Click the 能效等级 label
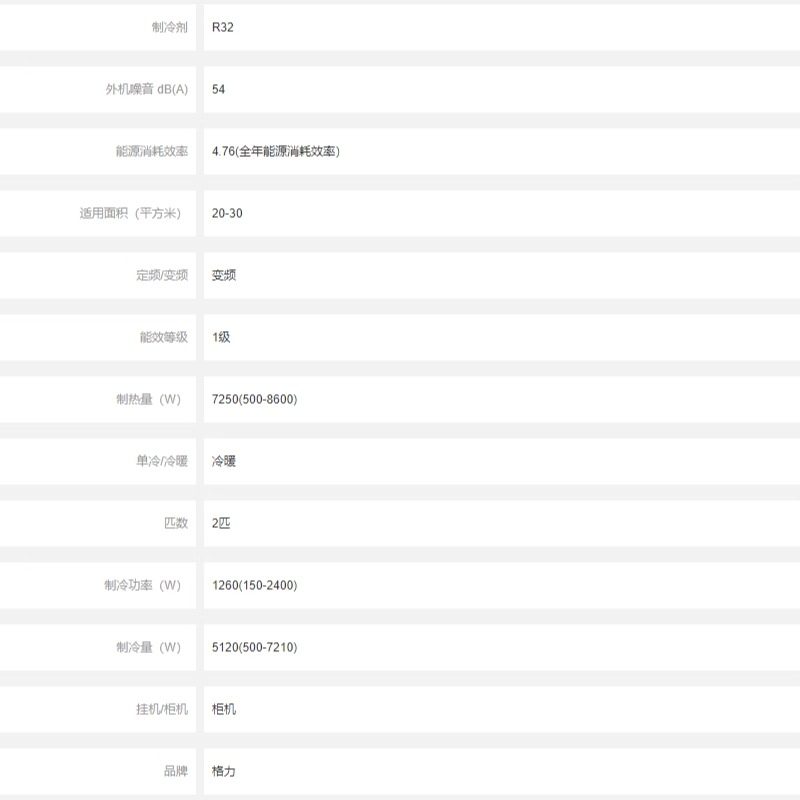 pos(163,337)
